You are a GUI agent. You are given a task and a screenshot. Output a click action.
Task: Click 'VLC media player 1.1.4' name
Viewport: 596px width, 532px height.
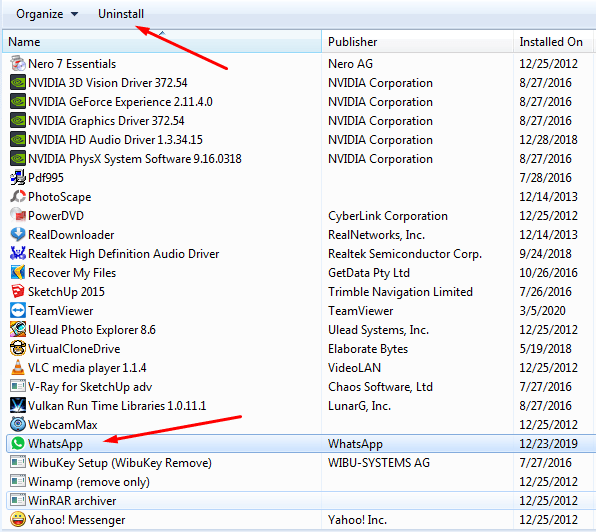[x=87, y=368]
